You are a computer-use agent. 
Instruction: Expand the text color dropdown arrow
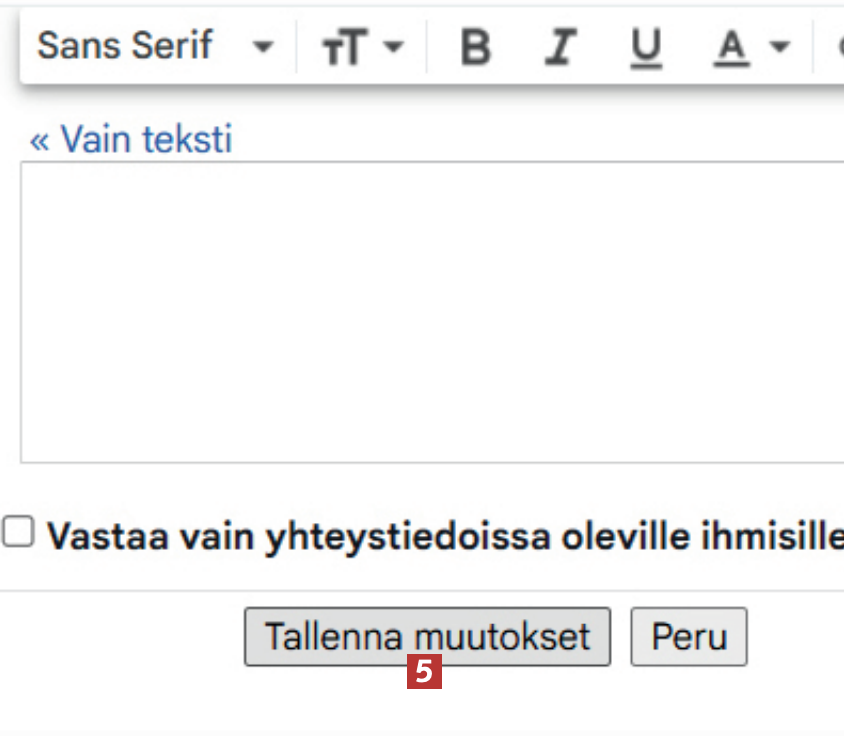coord(780,46)
